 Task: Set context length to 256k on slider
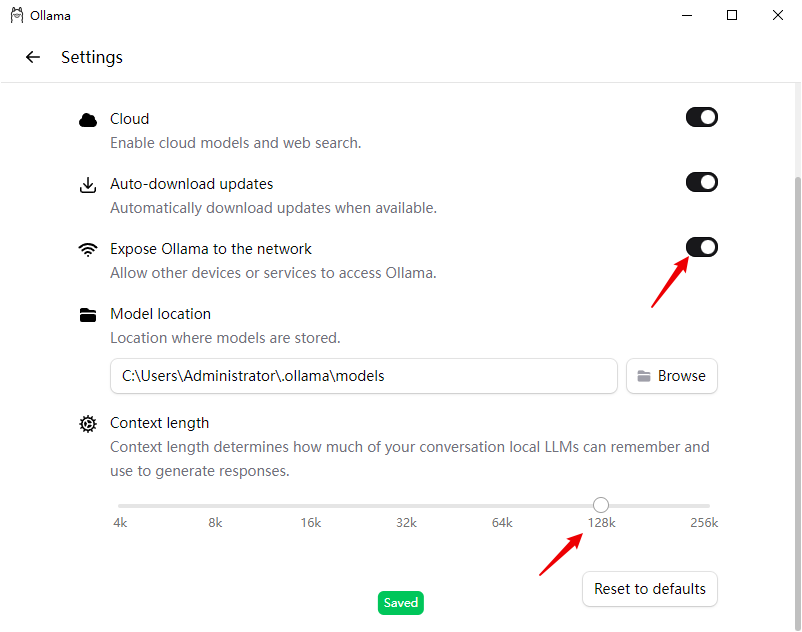point(708,506)
